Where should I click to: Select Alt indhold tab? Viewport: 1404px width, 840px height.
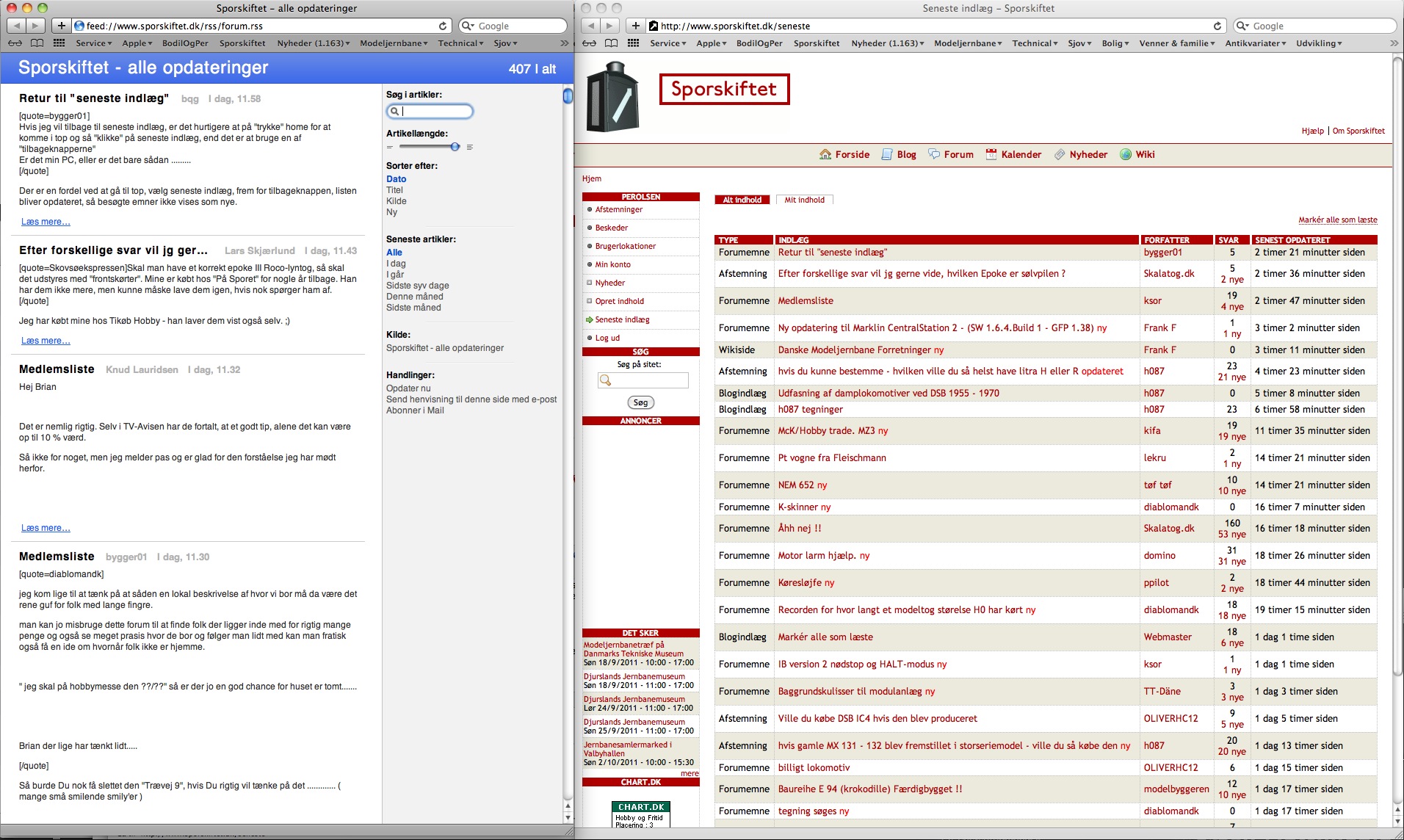point(742,200)
